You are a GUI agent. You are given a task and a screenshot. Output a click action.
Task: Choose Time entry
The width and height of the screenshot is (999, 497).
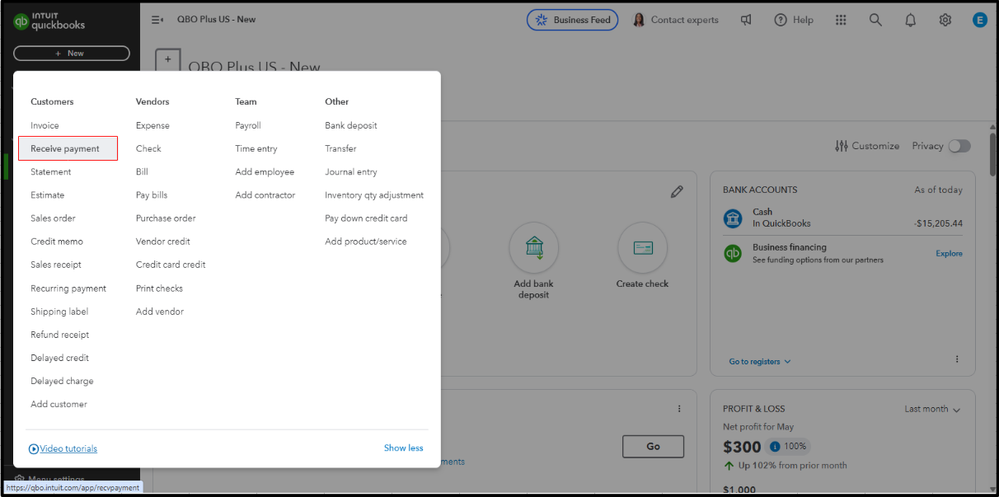[x=256, y=148]
